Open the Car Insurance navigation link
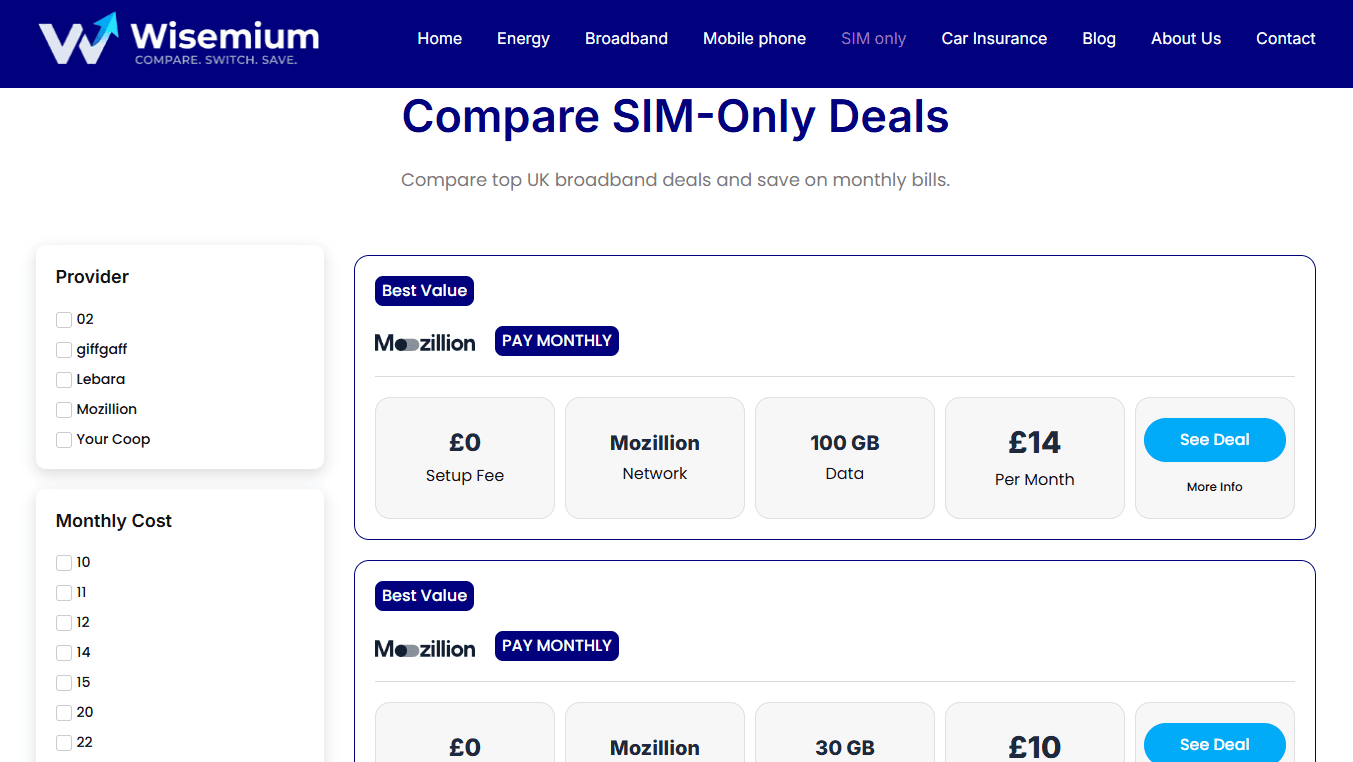Image resolution: width=1353 pixels, height=762 pixels. [x=994, y=39]
